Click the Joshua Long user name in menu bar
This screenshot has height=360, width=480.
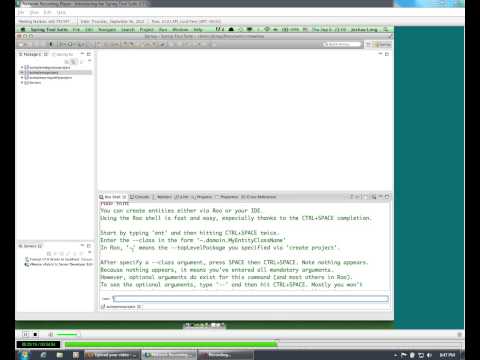pos(364,29)
